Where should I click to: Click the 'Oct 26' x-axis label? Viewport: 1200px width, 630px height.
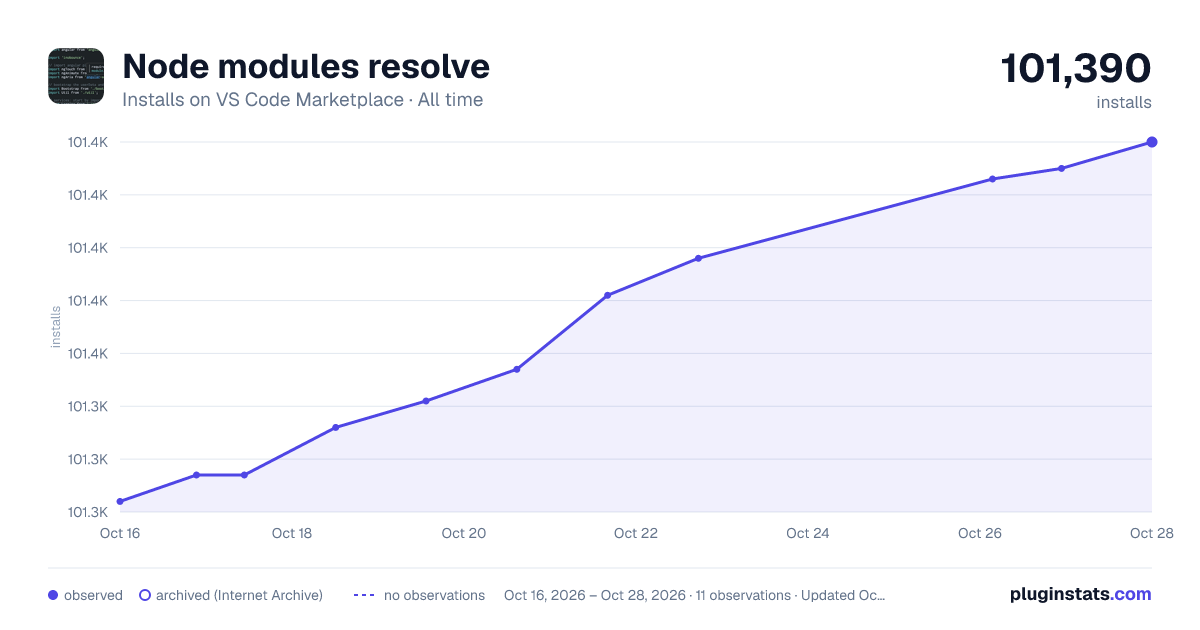click(x=980, y=533)
